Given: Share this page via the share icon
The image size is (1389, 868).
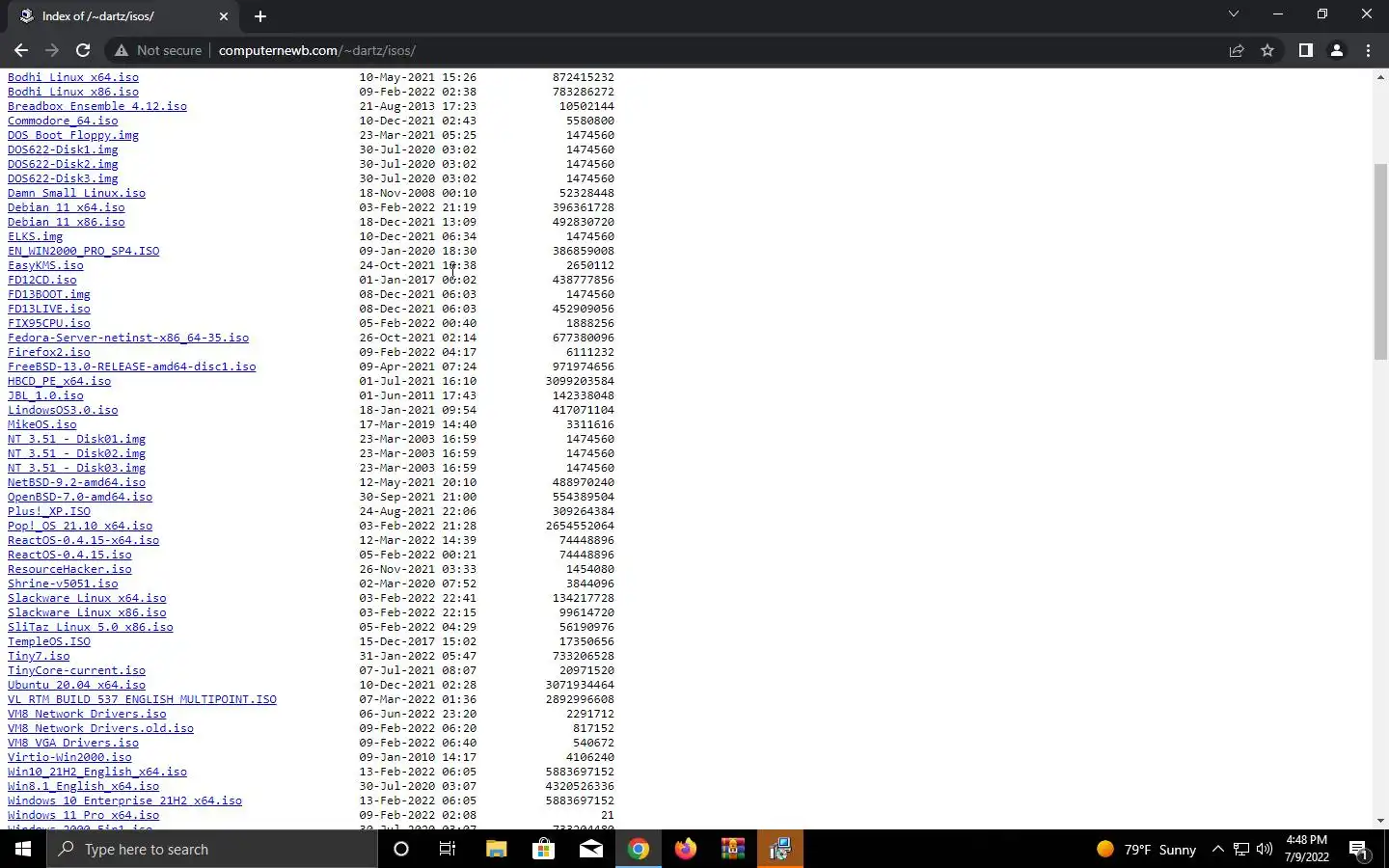Looking at the screenshot, I should tap(1237, 50).
